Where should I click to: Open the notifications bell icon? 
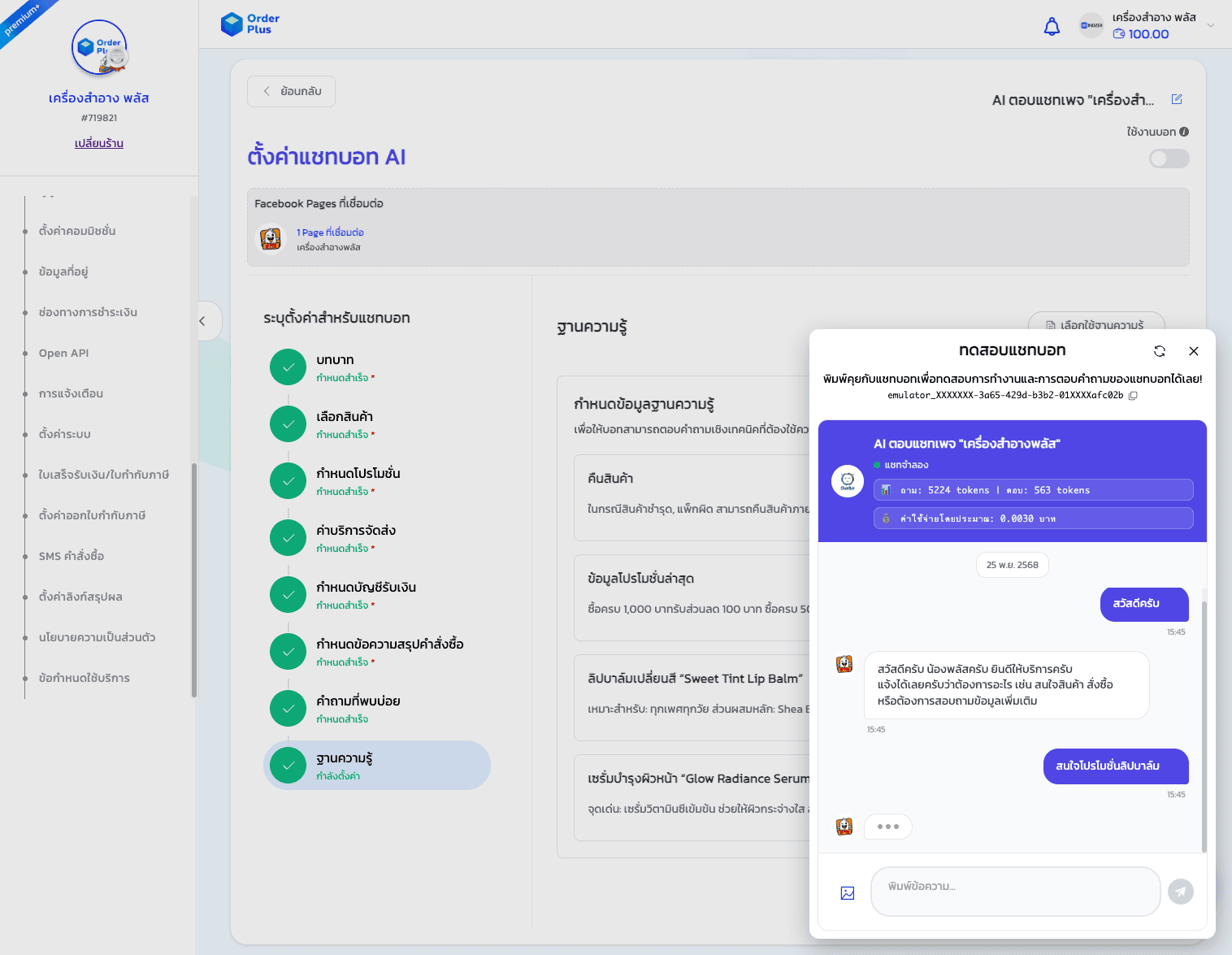(x=1051, y=25)
